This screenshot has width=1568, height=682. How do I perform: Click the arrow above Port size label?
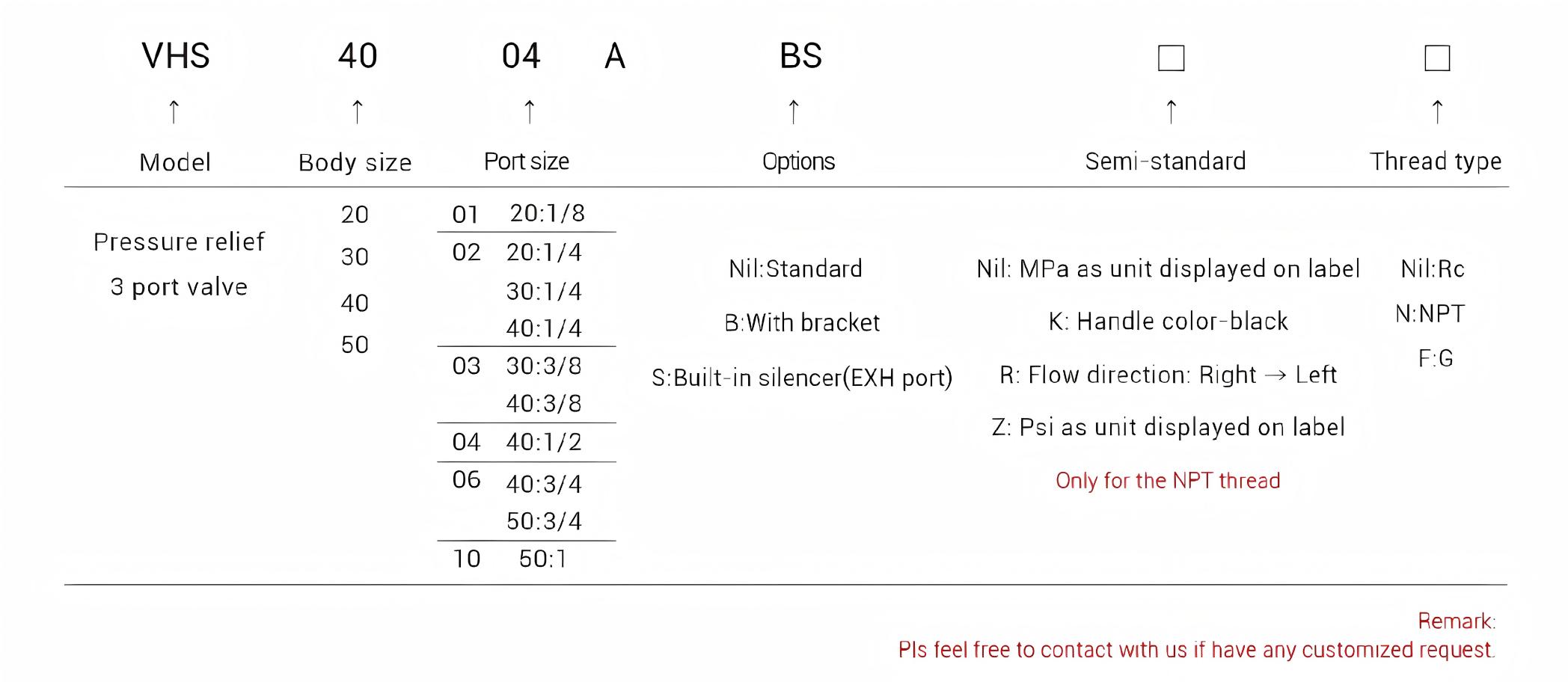pos(530,111)
